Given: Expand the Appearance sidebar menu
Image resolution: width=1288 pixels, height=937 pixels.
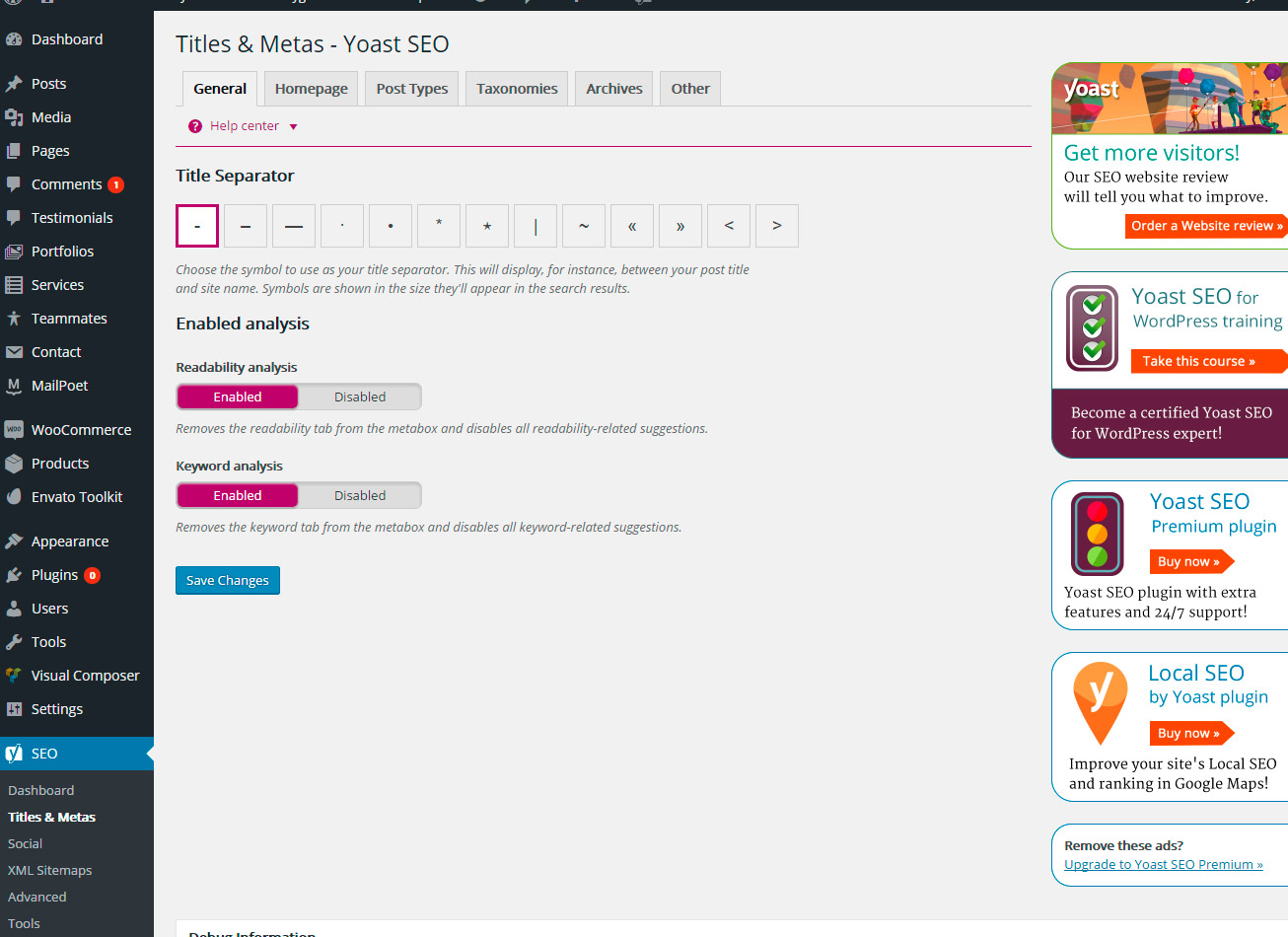Looking at the screenshot, I should [x=69, y=541].
